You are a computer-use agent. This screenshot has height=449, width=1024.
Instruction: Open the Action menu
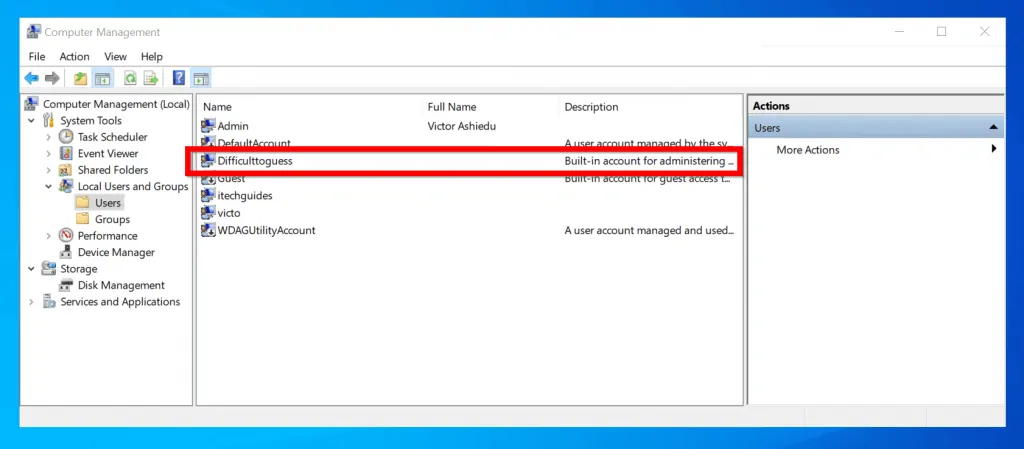point(74,57)
